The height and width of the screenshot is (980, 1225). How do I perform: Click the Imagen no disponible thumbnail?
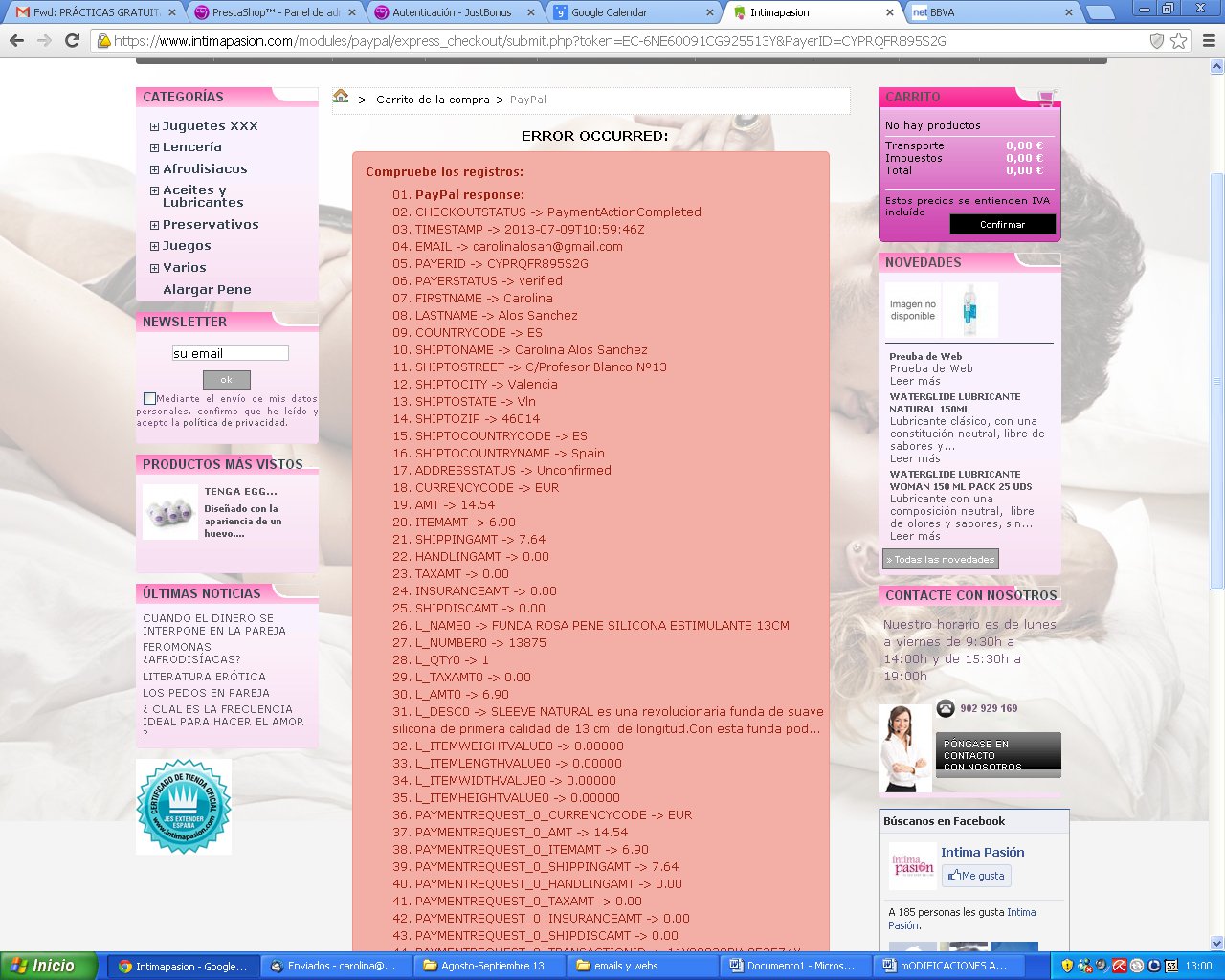[x=913, y=309]
